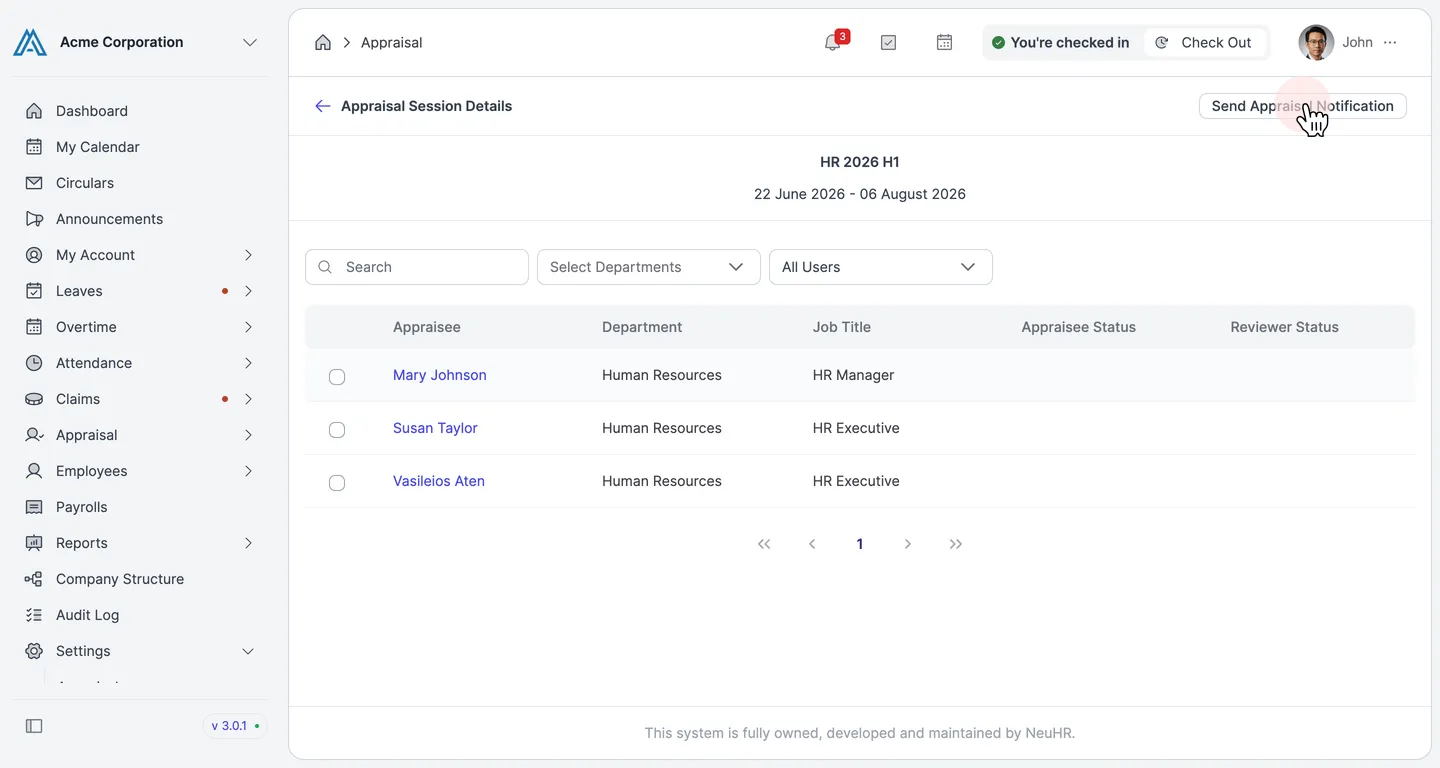Screen dimensions: 1440x768
Task: Expand the Employees submenu chevron
Action: 248,471
